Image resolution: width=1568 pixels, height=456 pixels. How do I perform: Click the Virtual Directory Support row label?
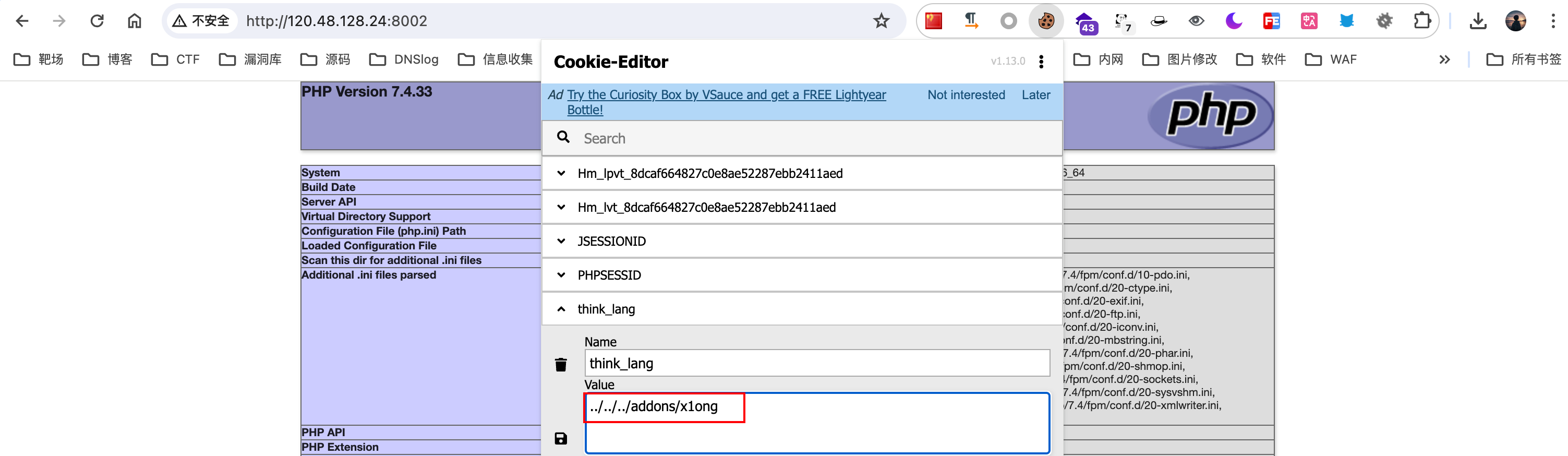(x=366, y=217)
